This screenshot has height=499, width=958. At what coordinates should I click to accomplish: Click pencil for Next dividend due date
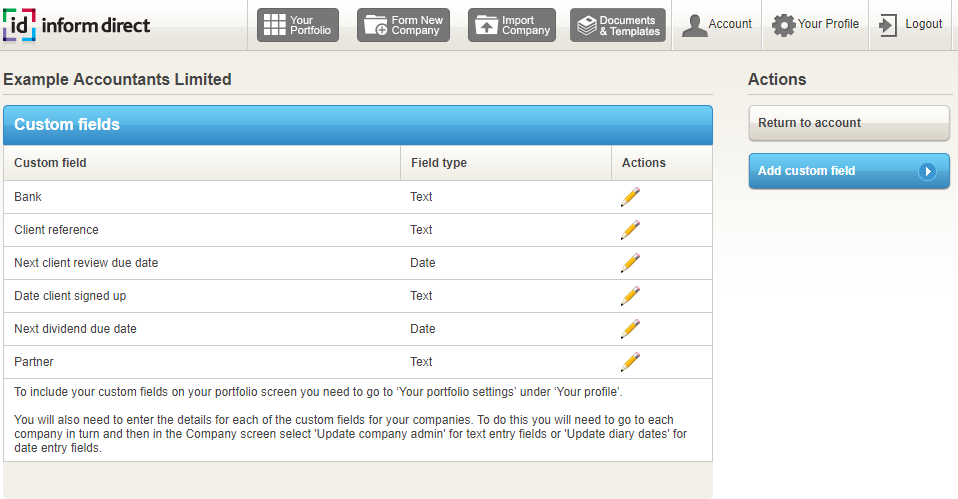(630, 329)
